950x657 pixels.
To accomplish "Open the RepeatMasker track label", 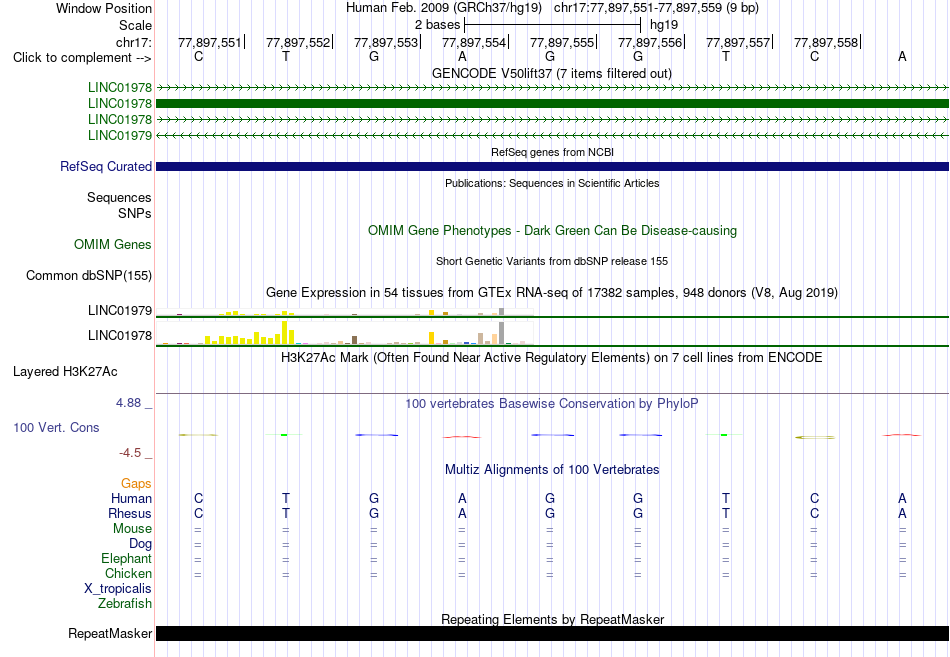I will point(110,633).
